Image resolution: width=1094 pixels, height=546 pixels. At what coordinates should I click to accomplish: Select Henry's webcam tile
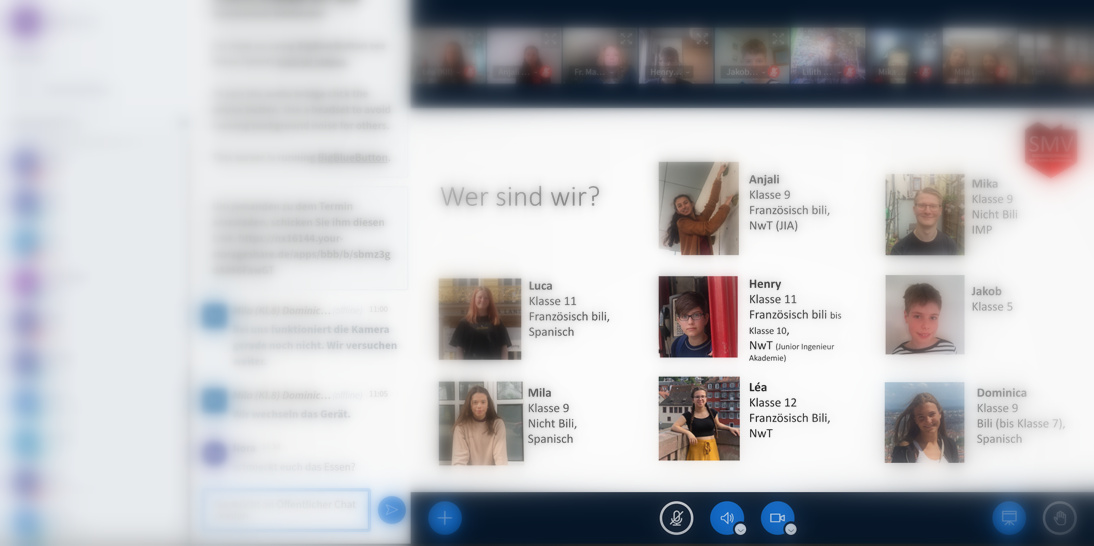coord(675,57)
